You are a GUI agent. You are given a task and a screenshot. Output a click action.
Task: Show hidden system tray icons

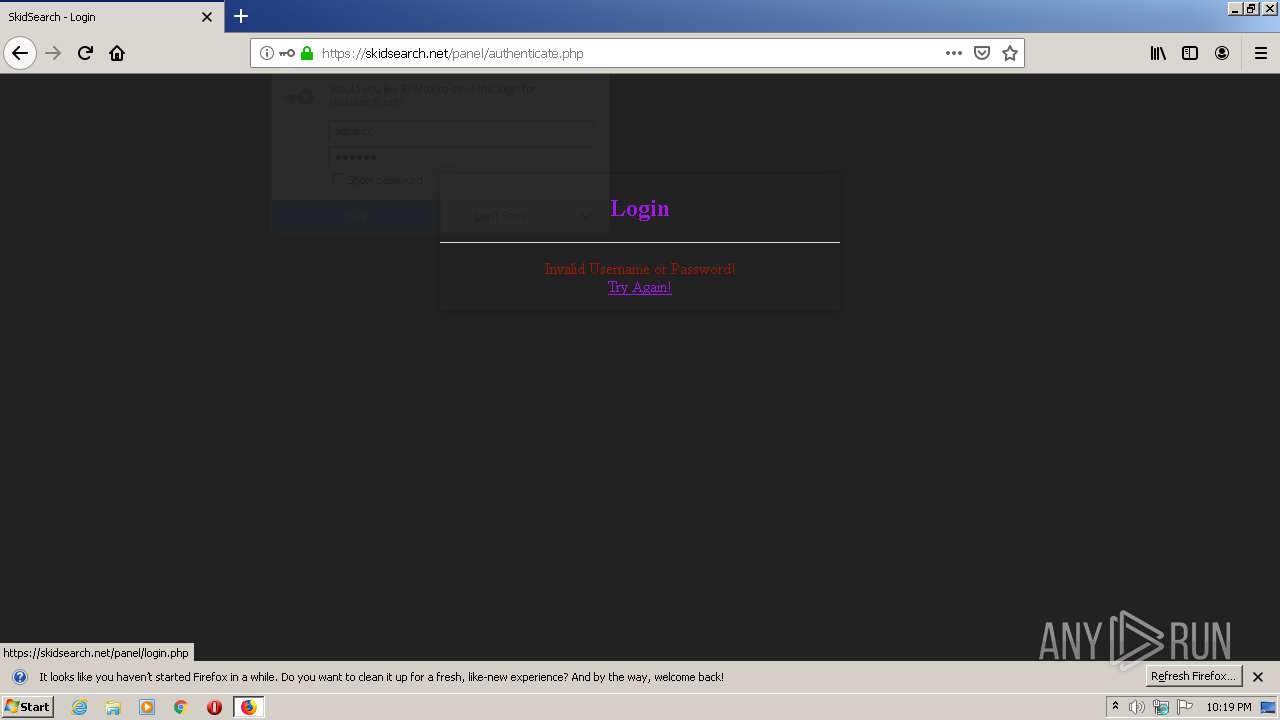[x=1115, y=707]
